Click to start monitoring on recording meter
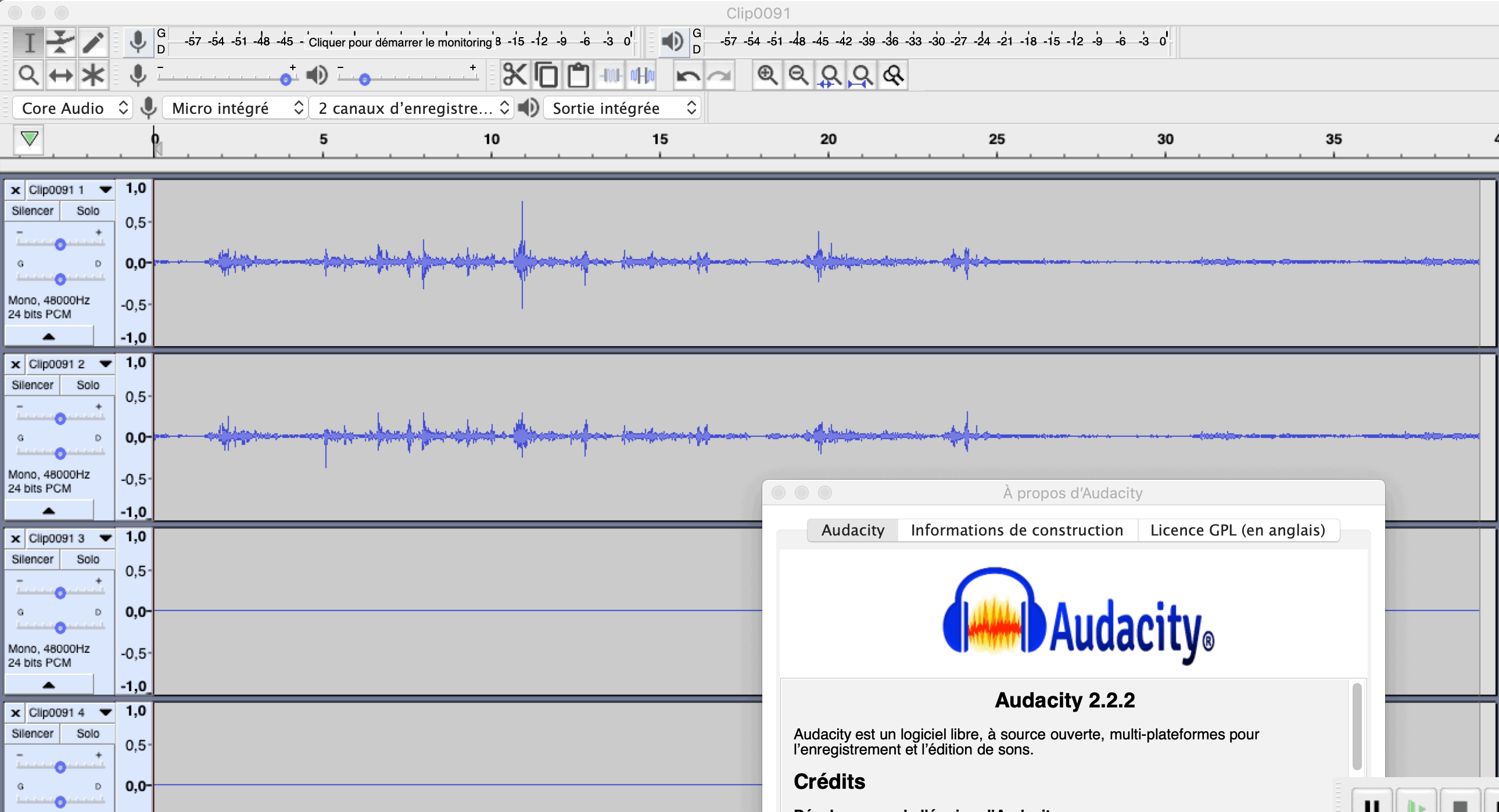 coord(400,42)
